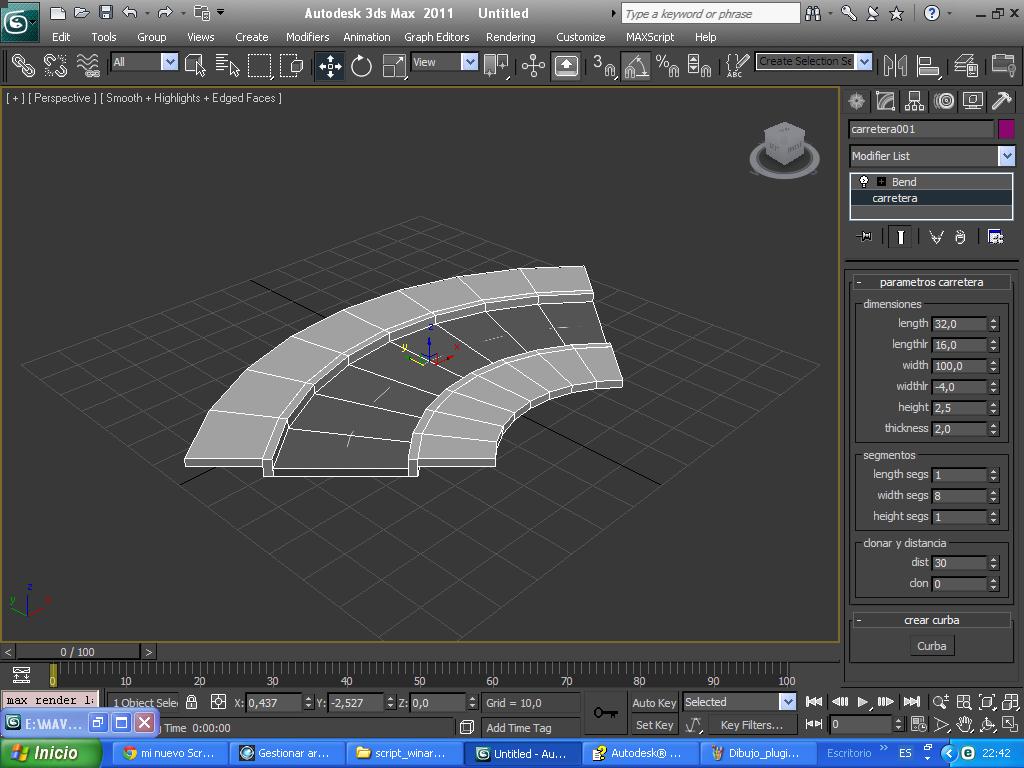Click the Key Filters button
1024x768 pixels.
751,725
